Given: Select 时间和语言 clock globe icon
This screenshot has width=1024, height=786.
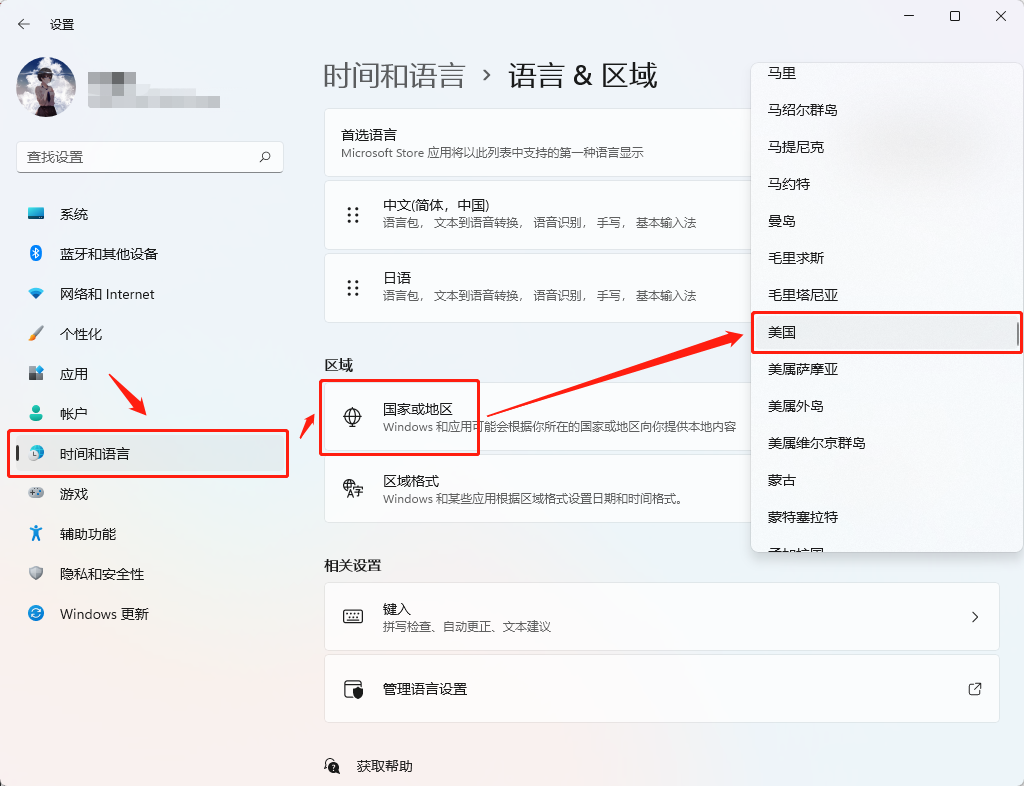Looking at the screenshot, I should [37, 453].
